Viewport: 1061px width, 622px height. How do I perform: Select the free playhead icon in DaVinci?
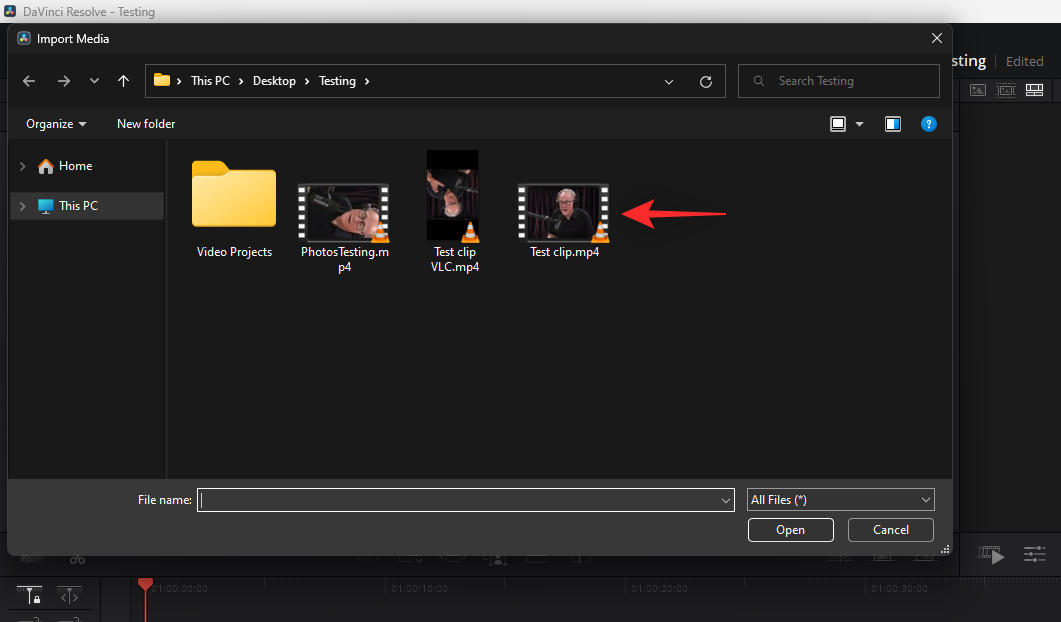(x=69, y=596)
